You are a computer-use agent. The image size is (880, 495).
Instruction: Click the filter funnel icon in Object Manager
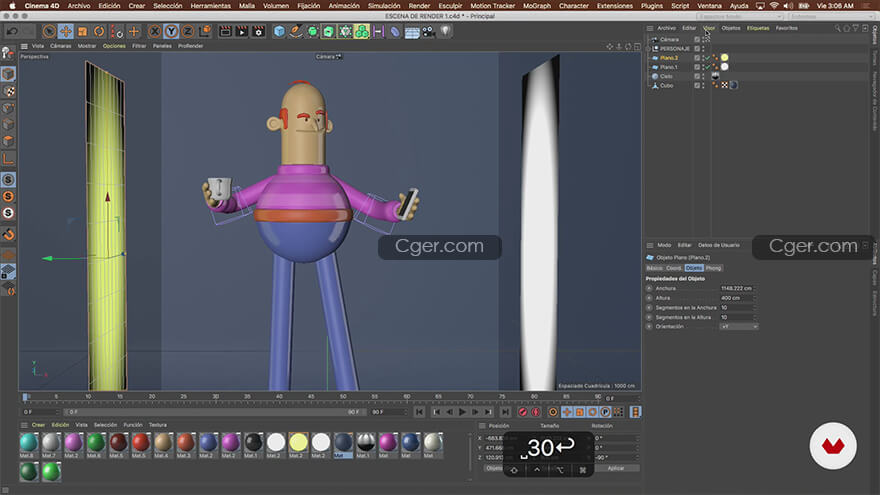coord(856,28)
